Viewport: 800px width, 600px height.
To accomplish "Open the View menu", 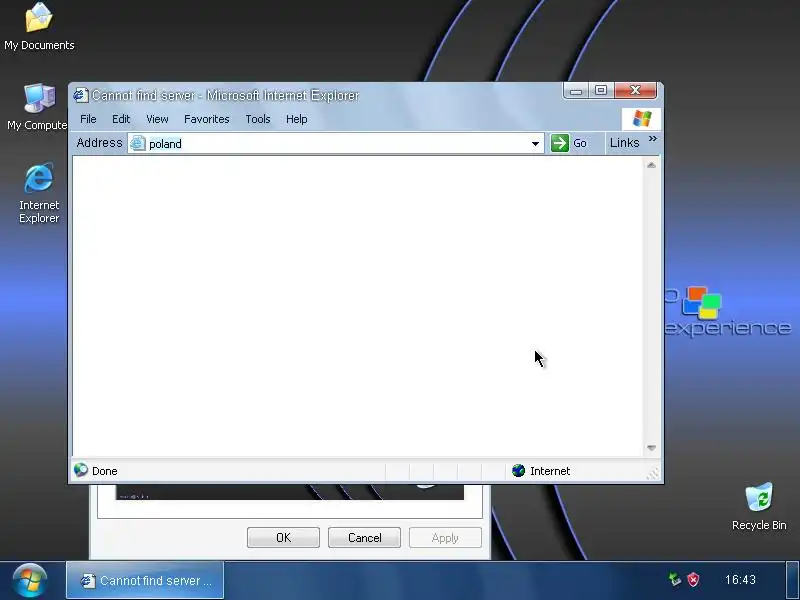I will pos(157,119).
